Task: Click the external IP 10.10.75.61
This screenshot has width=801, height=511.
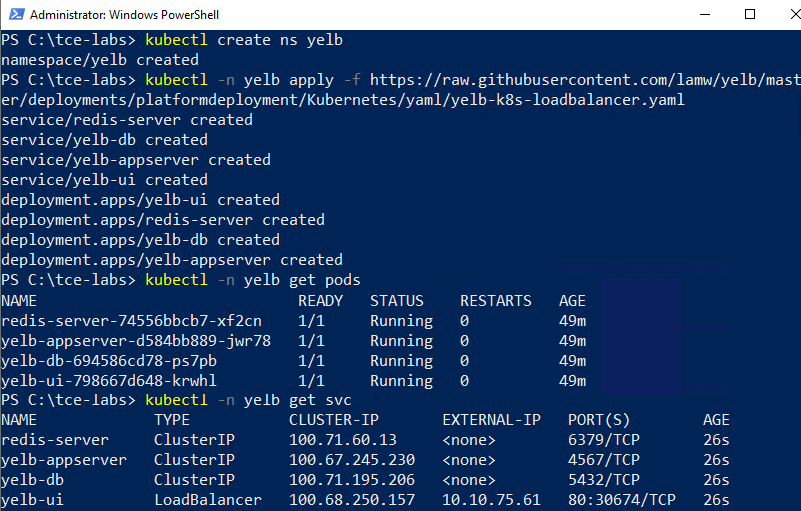Action: [491, 500]
